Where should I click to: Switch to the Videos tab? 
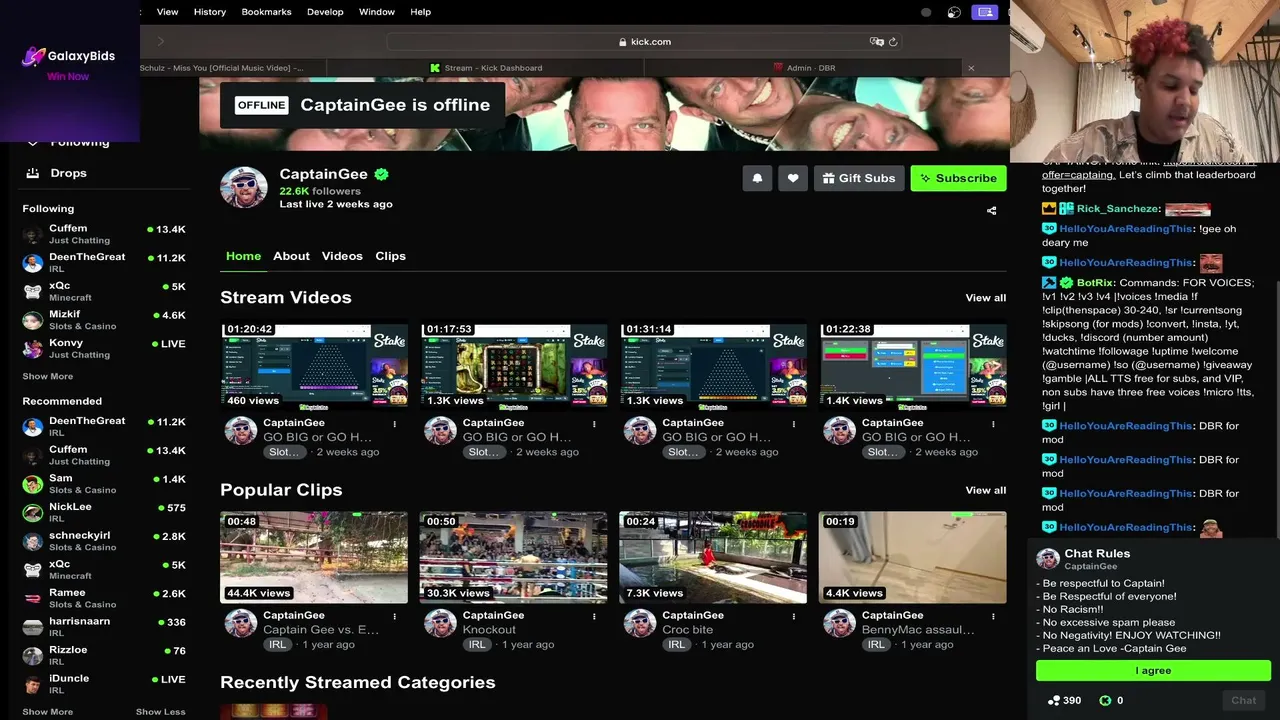(342, 256)
